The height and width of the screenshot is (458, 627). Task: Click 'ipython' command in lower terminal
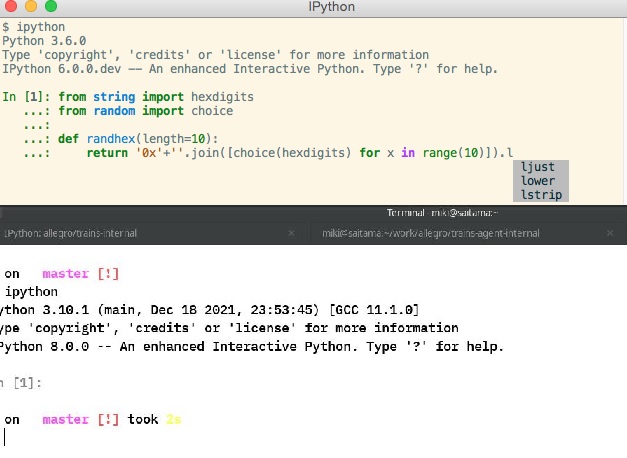point(31,292)
